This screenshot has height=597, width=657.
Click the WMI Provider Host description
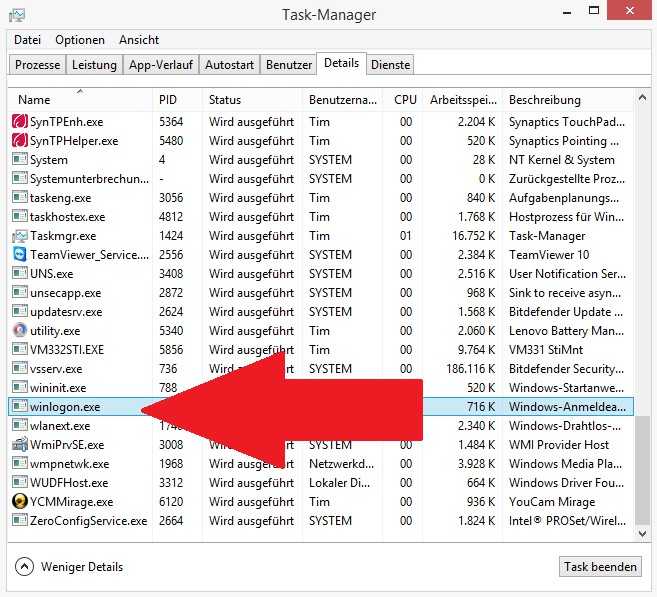click(559, 445)
